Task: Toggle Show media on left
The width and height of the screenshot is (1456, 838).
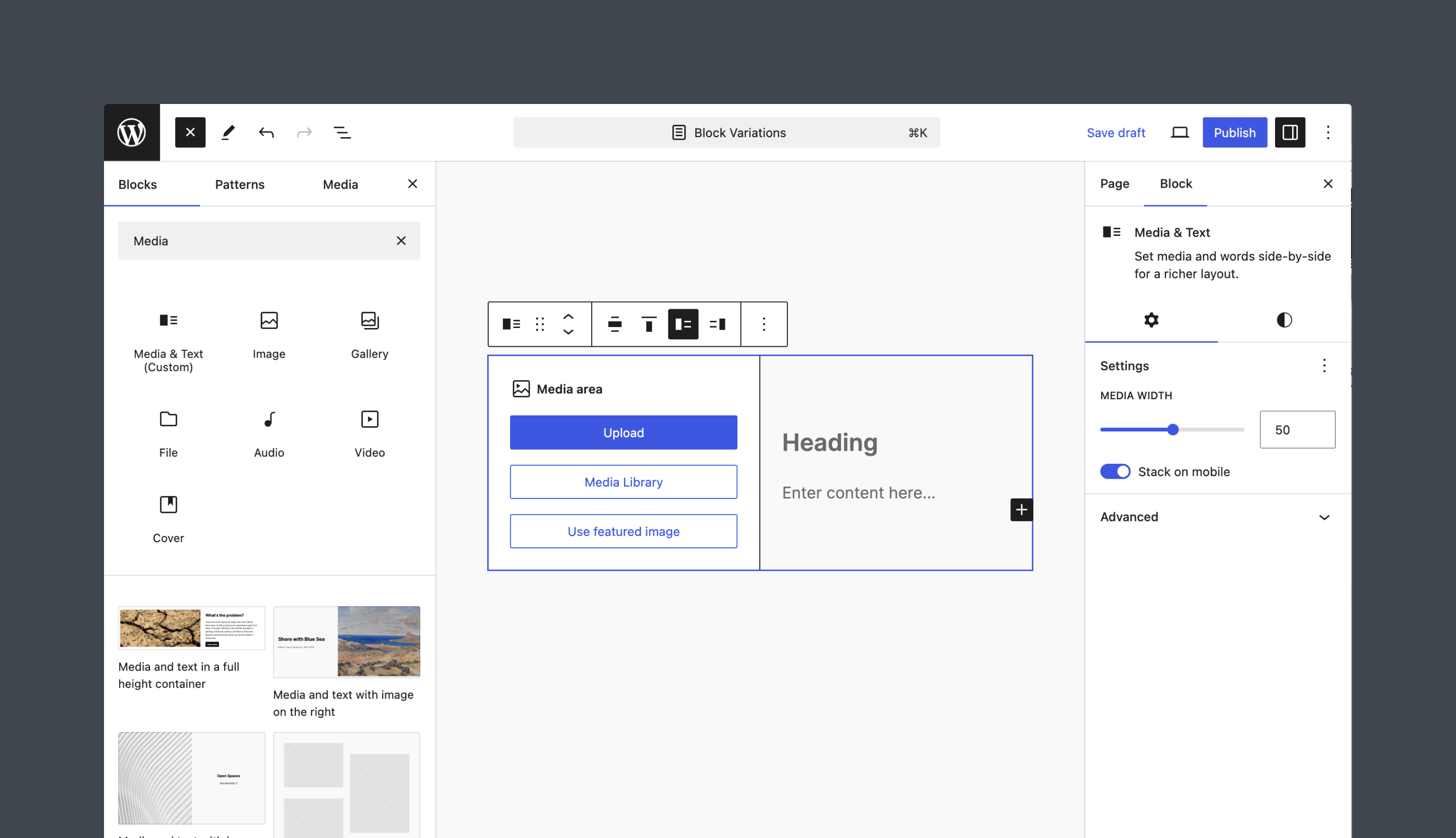Action: 683,324
